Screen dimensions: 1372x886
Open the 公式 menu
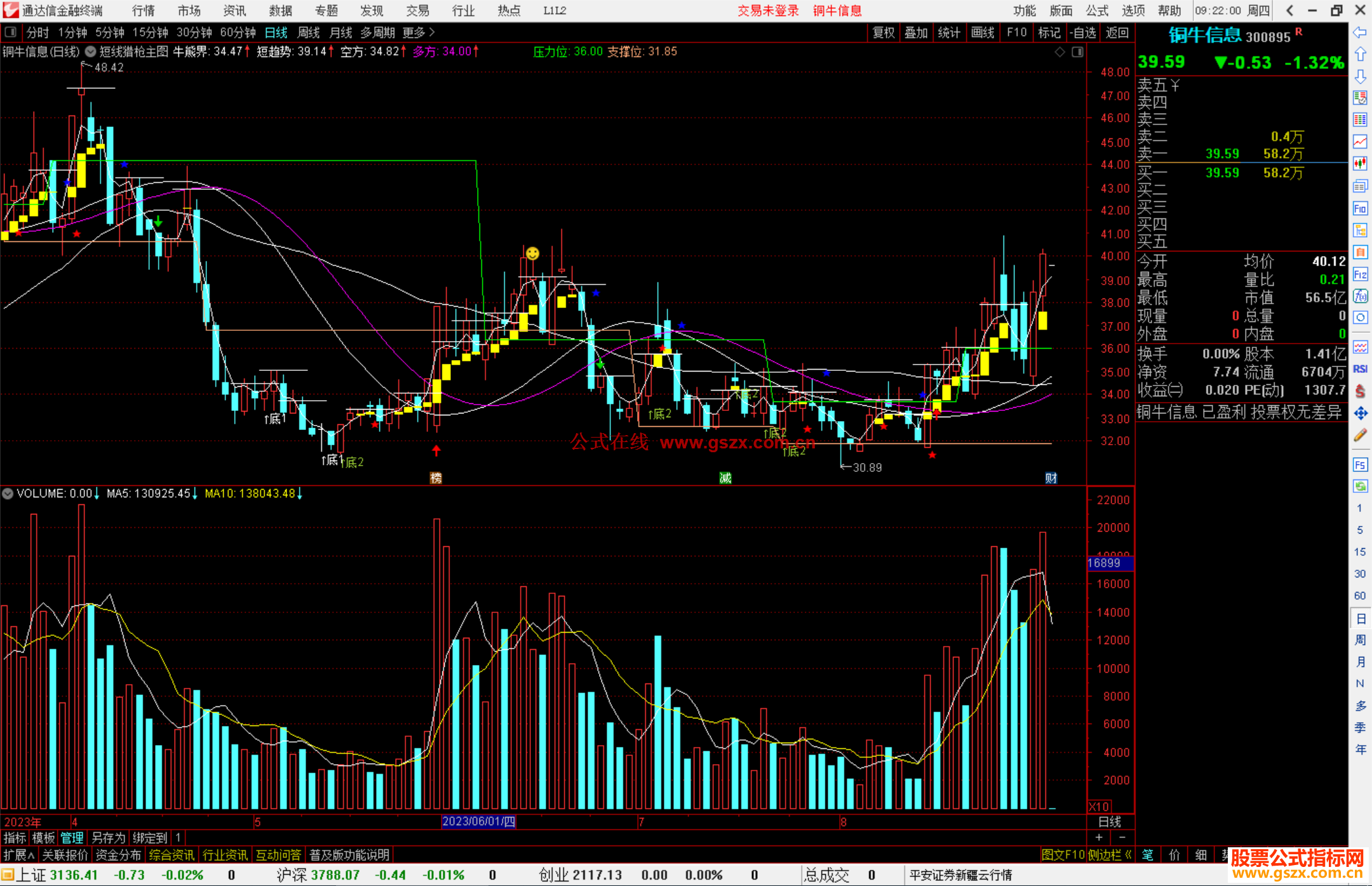click(1097, 10)
